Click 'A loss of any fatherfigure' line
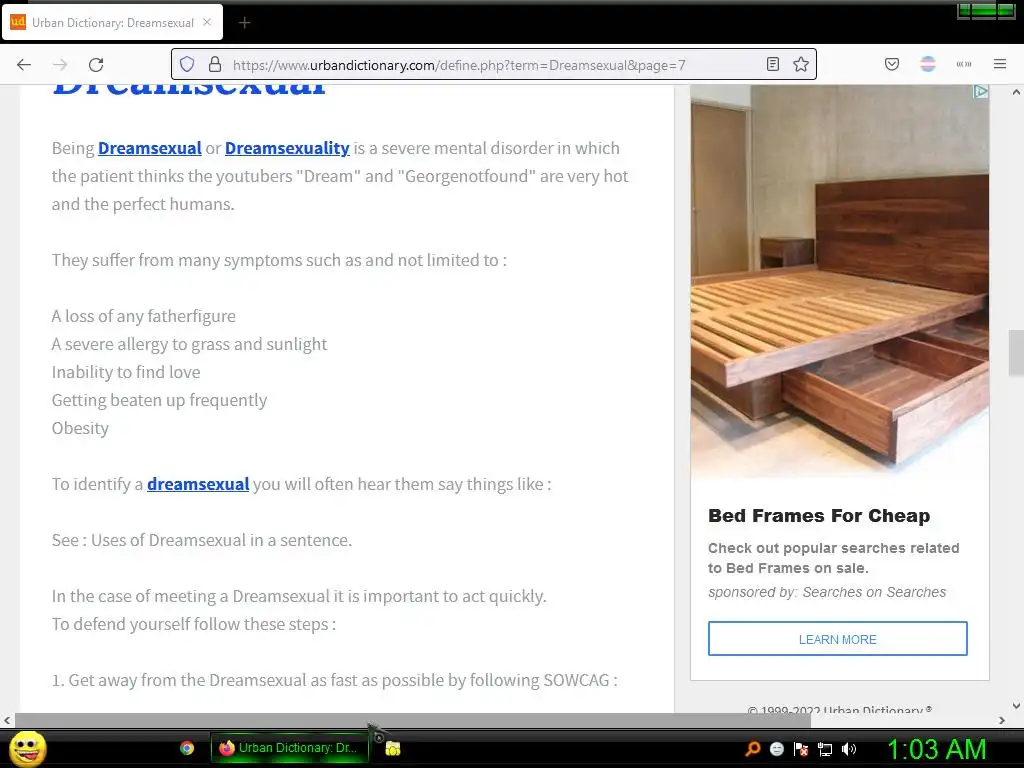 tap(144, 316)
